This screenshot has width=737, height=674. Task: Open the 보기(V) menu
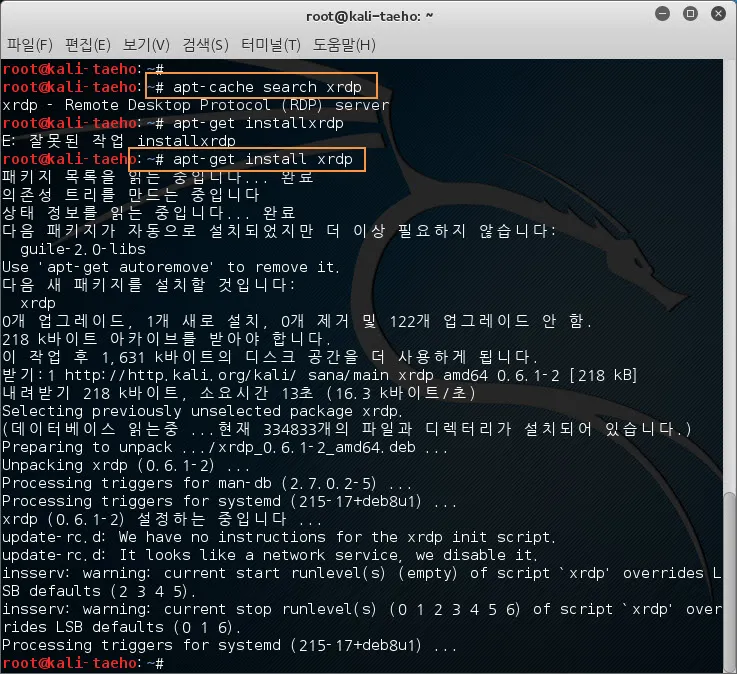point(146,45)
